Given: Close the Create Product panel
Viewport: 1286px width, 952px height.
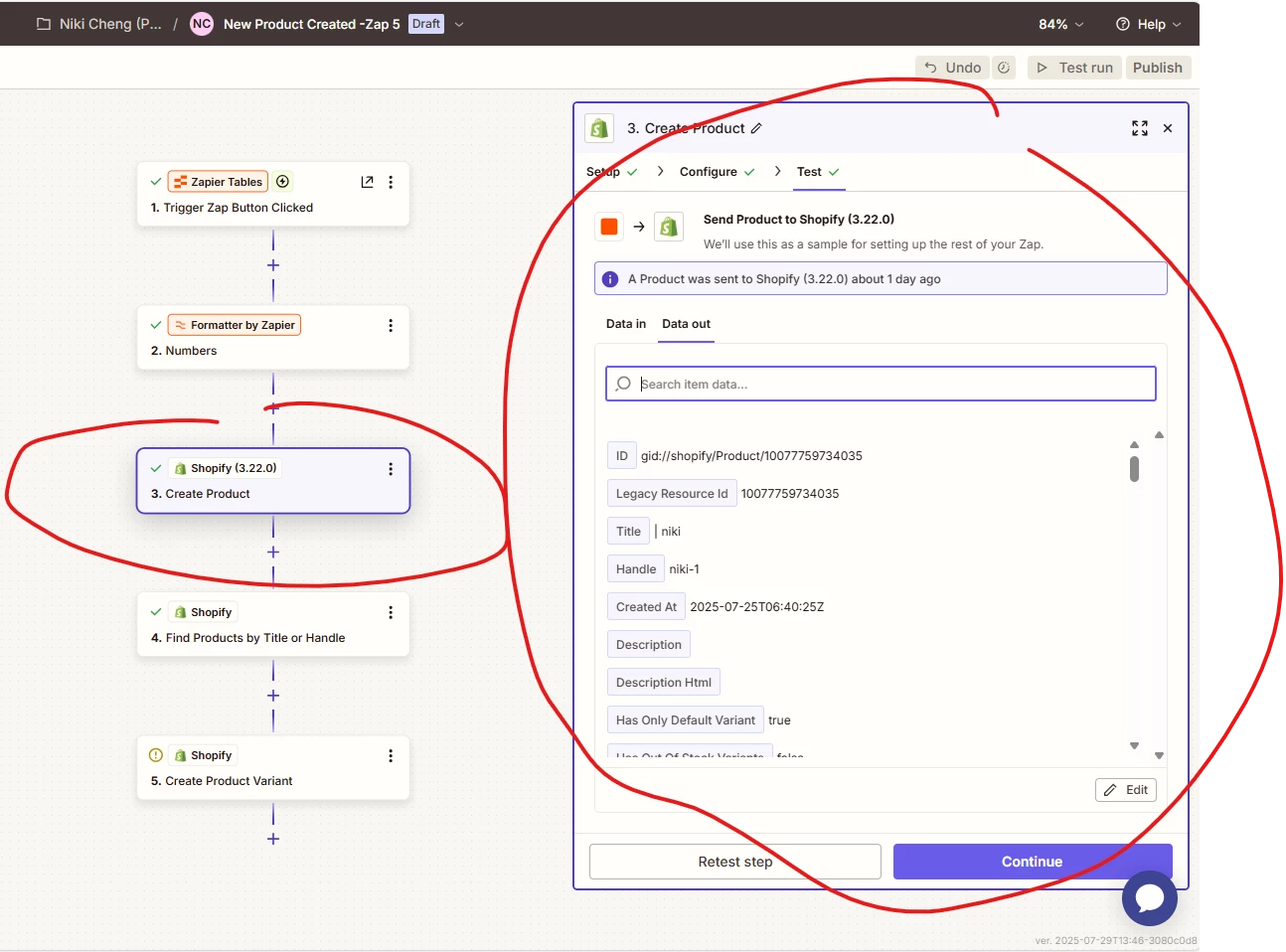Looking at the screenshot, I should [x=1168, y=128].
